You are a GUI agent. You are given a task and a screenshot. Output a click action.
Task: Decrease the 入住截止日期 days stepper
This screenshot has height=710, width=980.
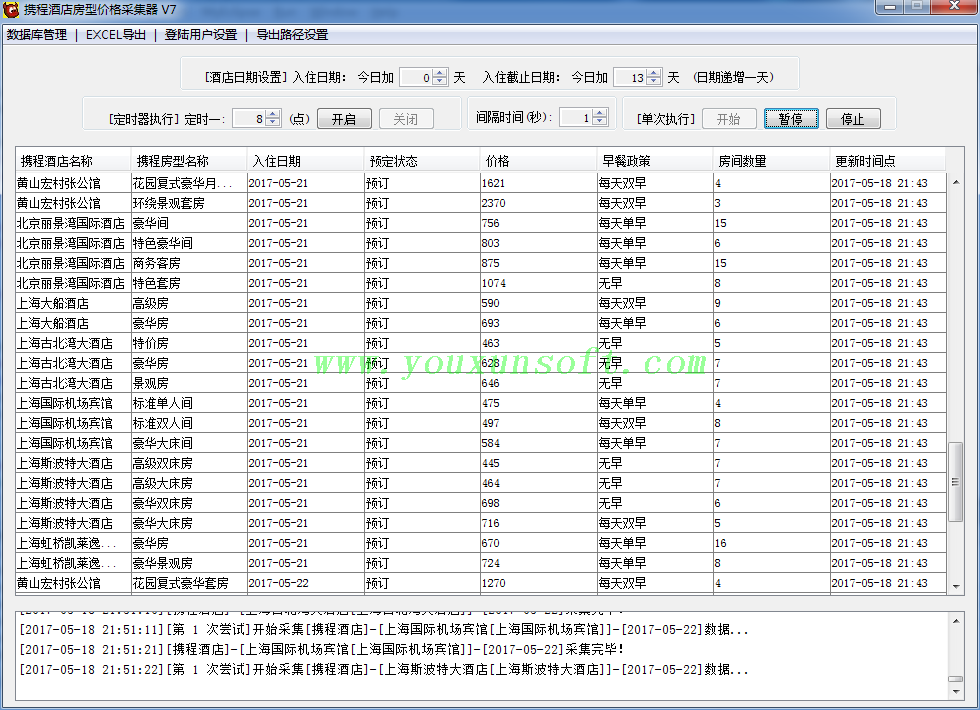[654, 81]
